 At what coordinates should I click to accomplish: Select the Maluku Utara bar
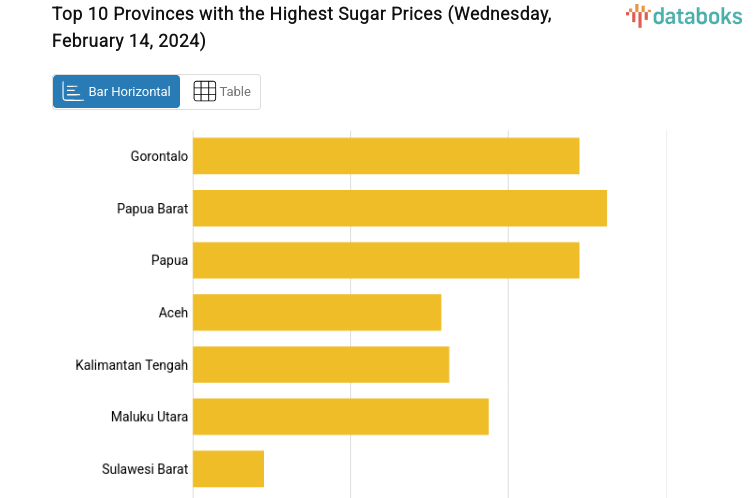341,416
